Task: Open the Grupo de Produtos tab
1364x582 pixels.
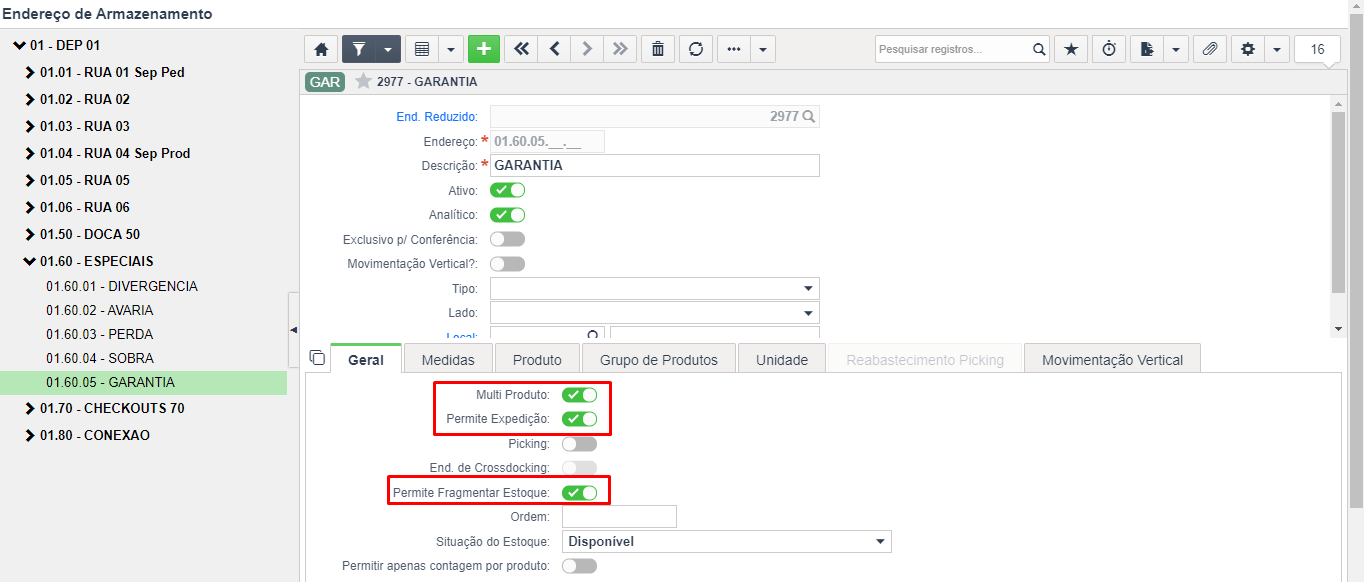Action: click(x=659, y=359)
